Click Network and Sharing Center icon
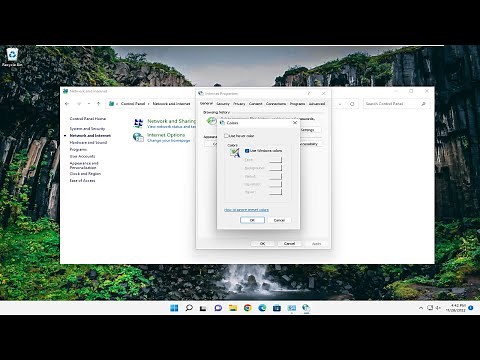The image size is (480, 360). [x=138, y=123]
